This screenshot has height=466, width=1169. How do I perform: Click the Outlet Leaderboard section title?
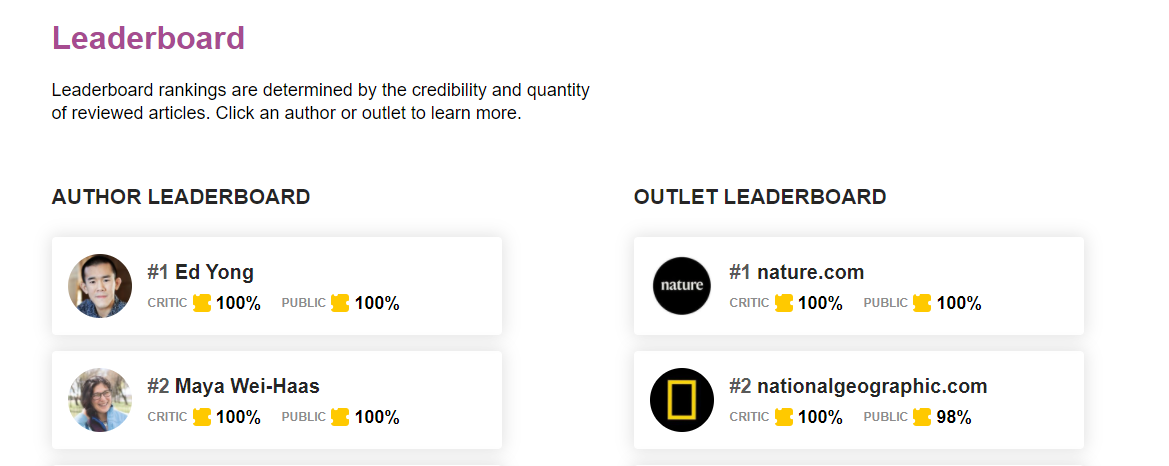point(760,197)
